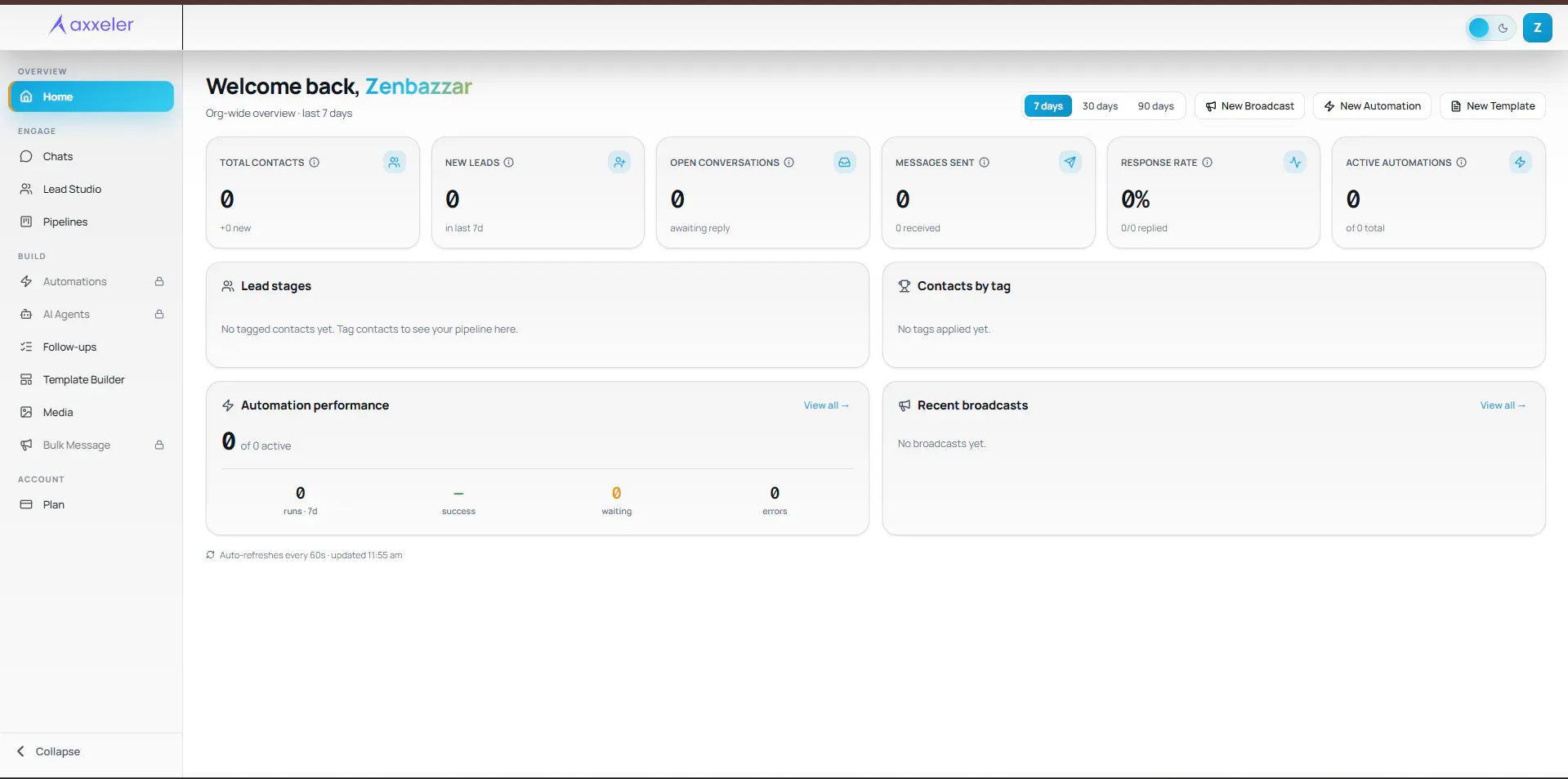Click the auto-refresh icon
This screenshot has height=779, width=1568.
pyautogui.click(x=211, y=555)
